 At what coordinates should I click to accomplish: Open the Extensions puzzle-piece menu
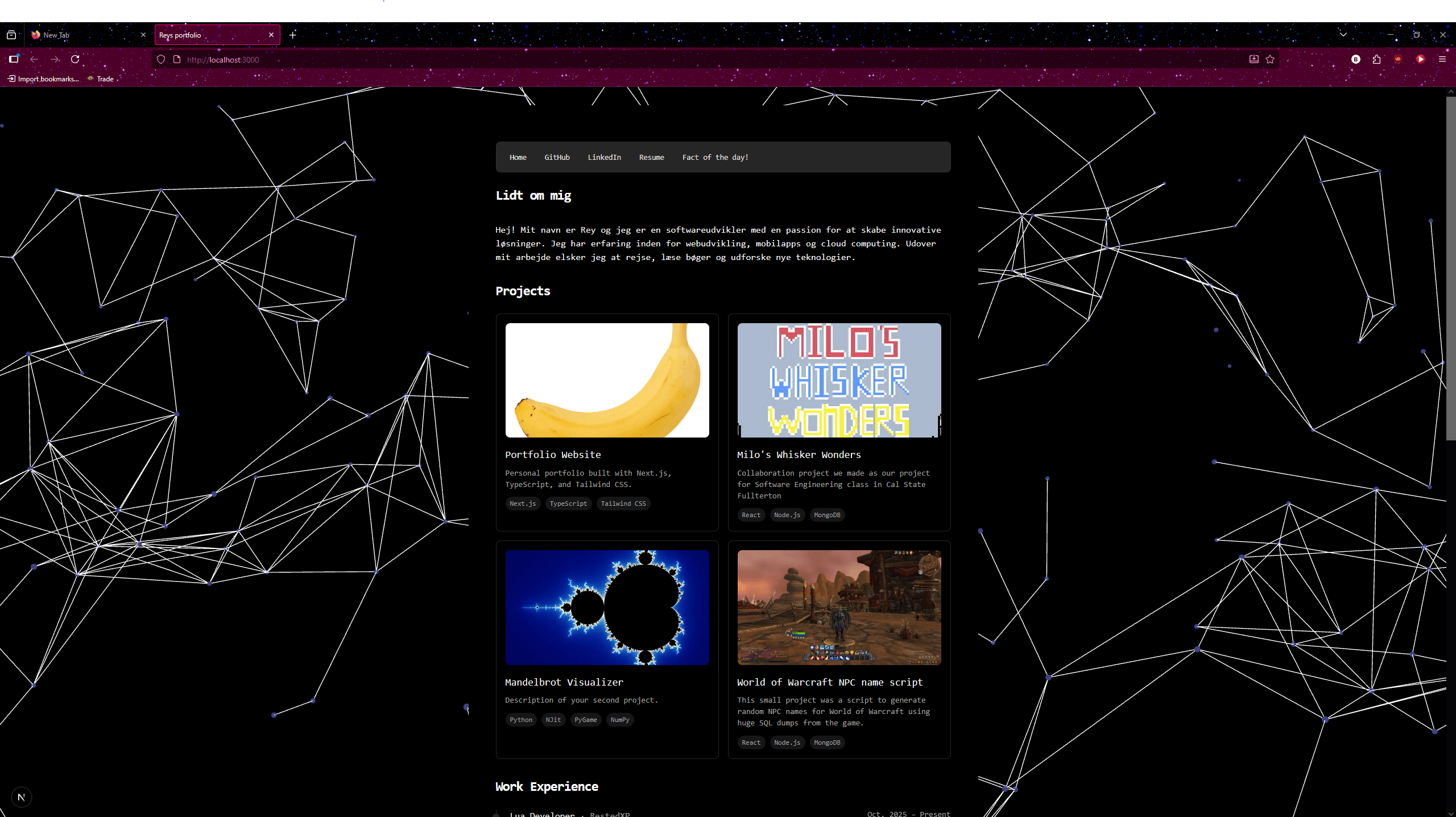(1376, 59)
